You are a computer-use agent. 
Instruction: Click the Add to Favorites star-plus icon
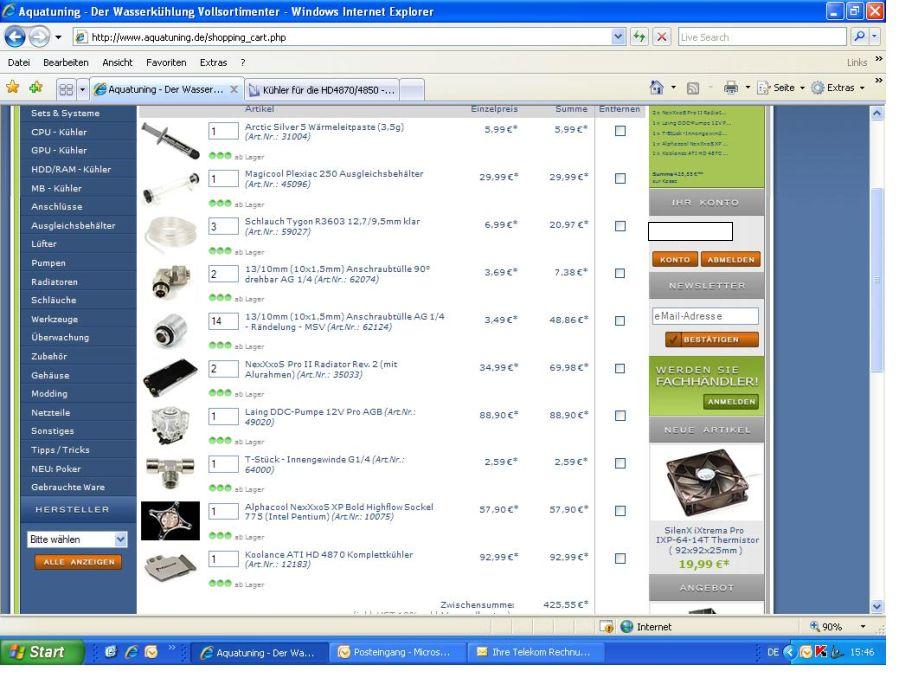pos(36,88)
